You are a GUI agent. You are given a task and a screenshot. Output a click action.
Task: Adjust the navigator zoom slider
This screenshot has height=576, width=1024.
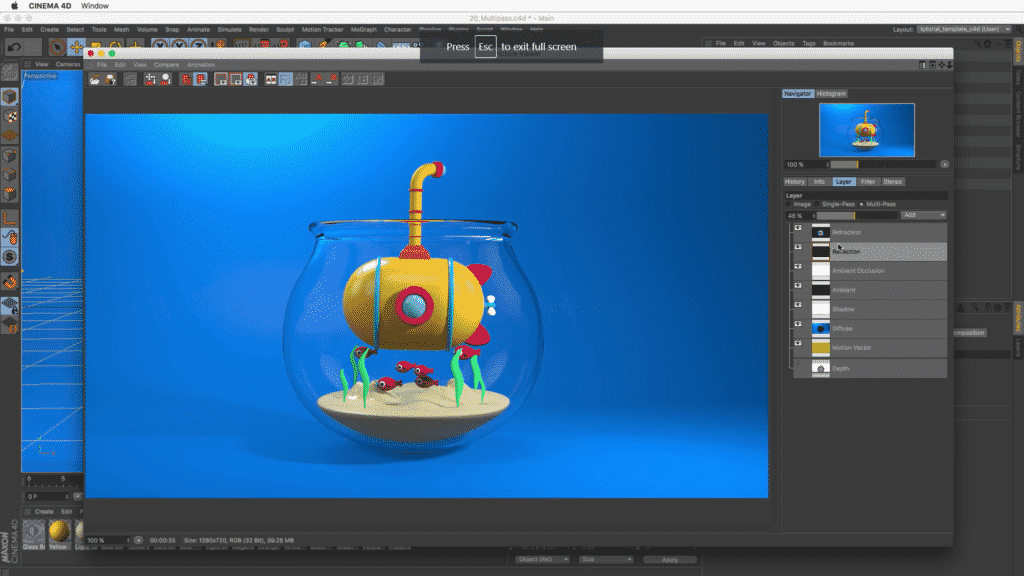click(884, 165)
